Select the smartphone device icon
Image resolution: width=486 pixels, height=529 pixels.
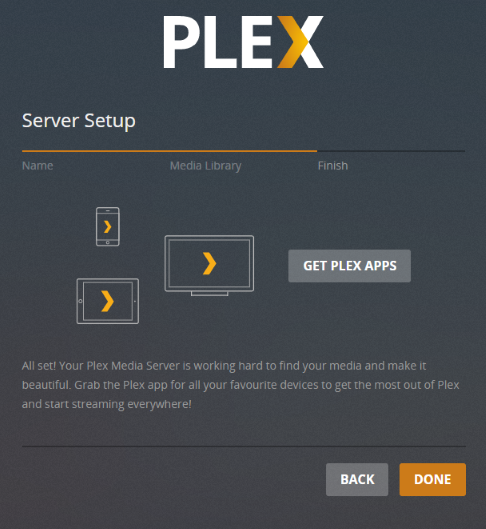[x=108, y=227]
